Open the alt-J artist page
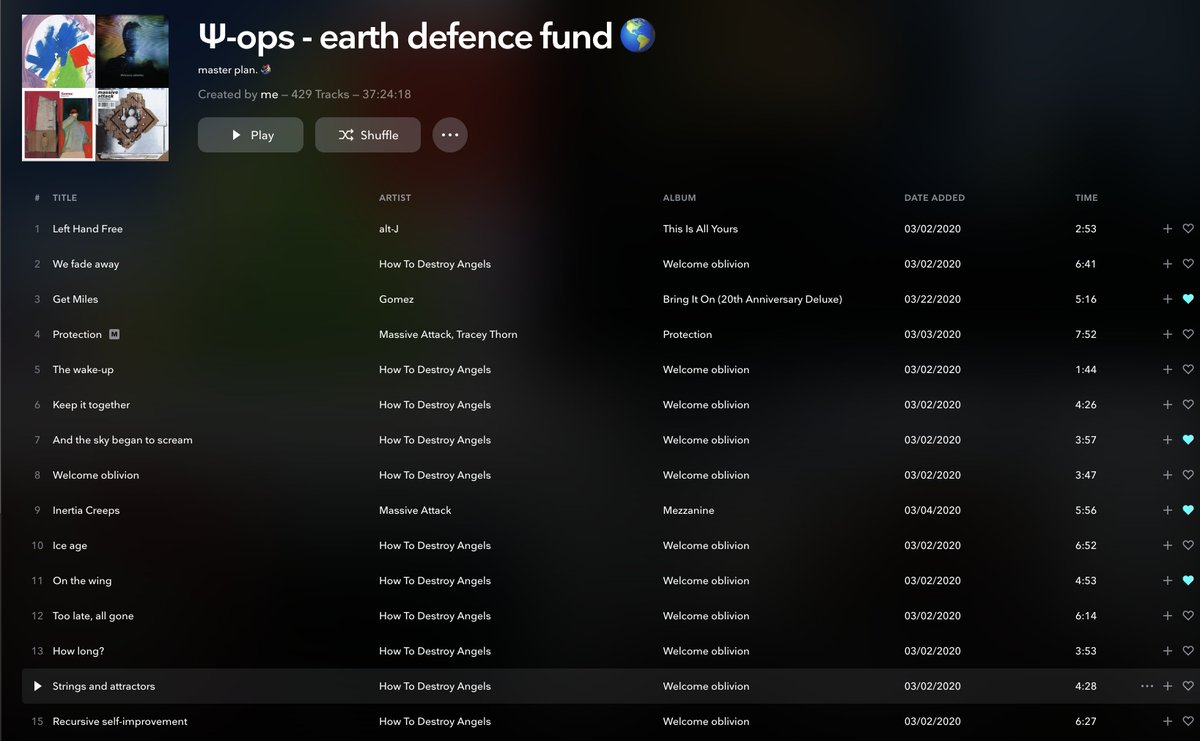The width and height of the screenshot is (1200, 741). (x=389, y=229)
